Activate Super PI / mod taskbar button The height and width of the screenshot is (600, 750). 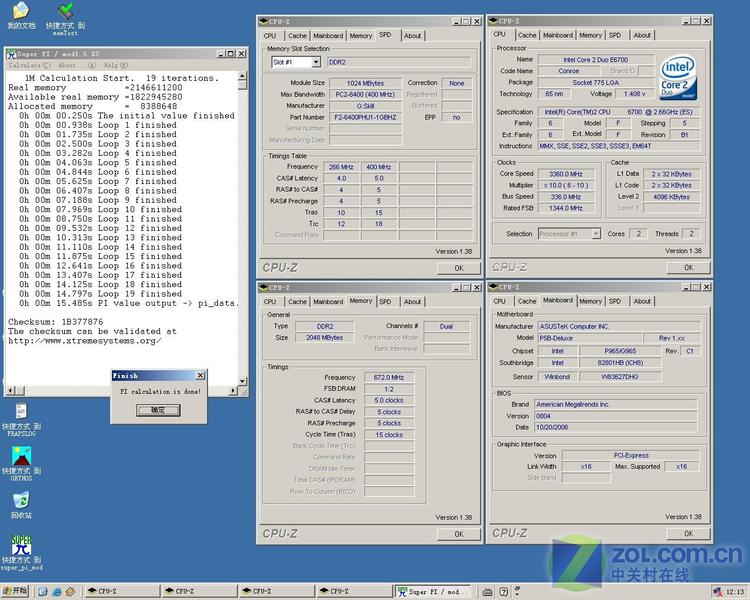pos(434,592)
